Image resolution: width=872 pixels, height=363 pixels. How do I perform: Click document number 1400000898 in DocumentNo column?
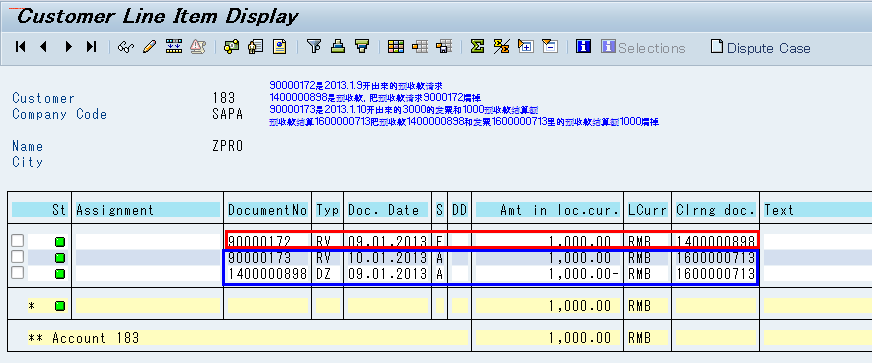[x=267, y=274]
